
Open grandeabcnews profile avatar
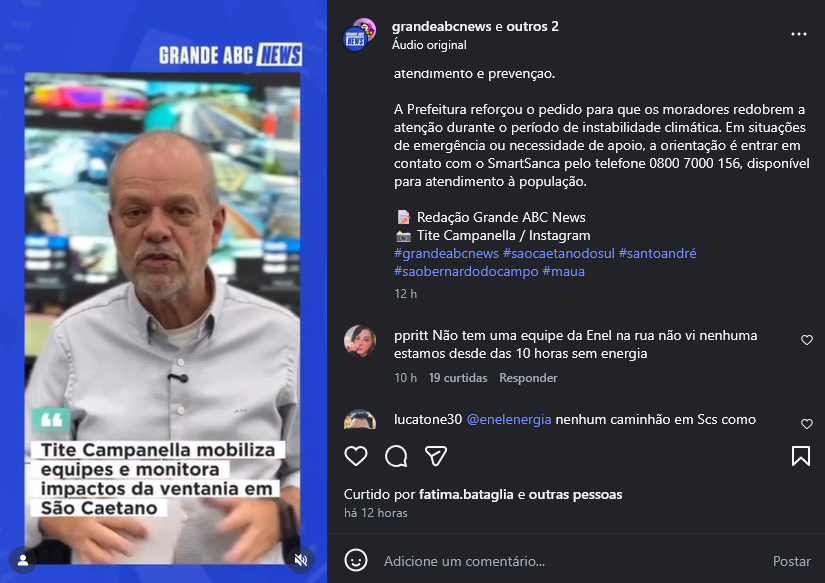tap(359, 34)
